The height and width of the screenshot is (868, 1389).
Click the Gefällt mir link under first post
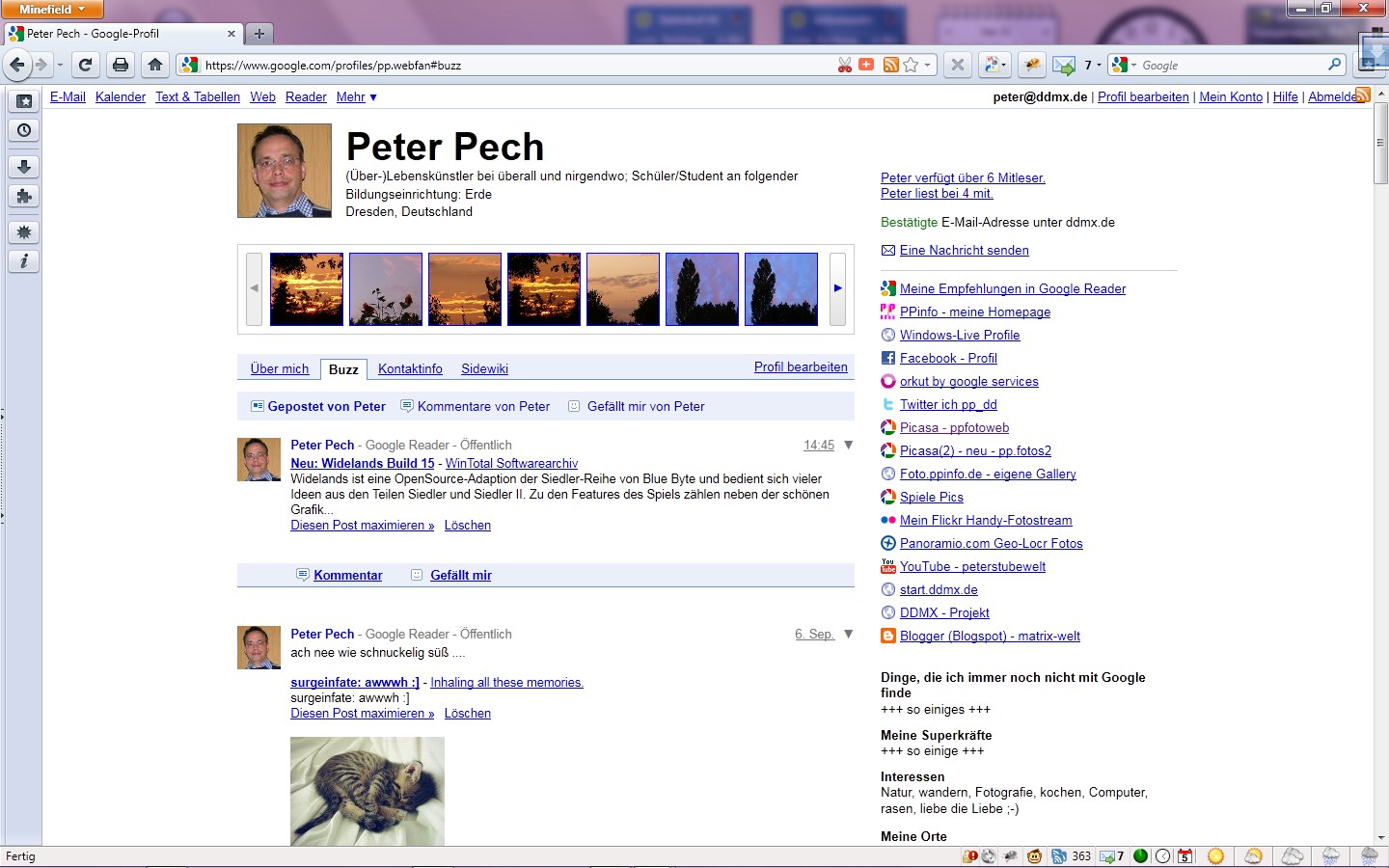tap(460, 575)
